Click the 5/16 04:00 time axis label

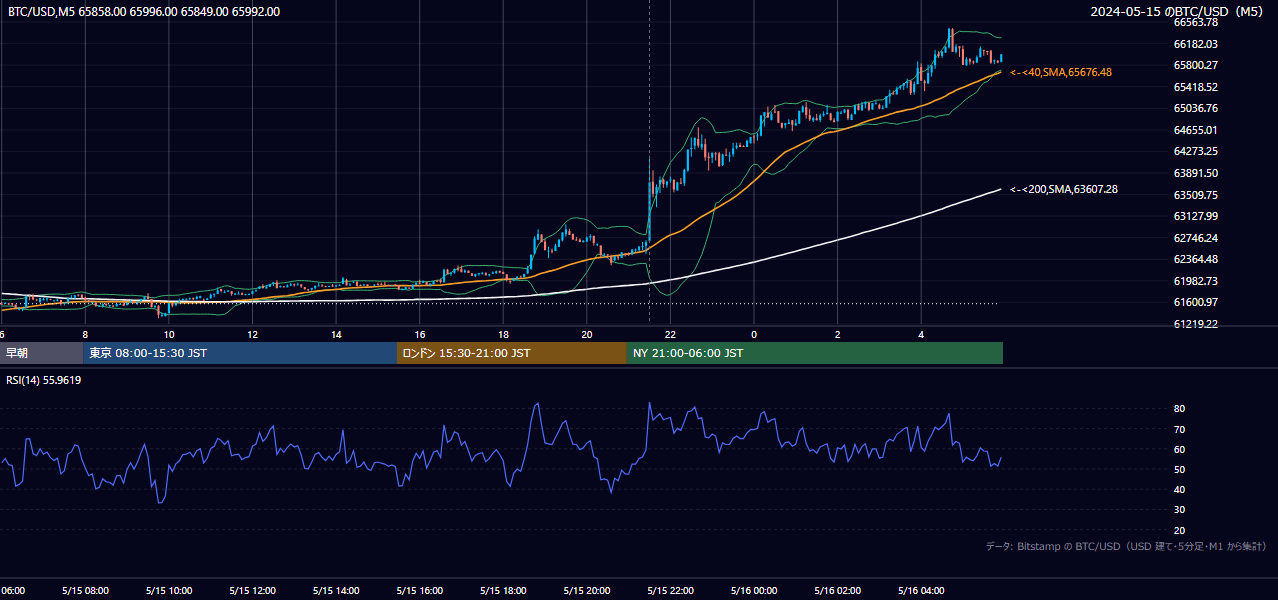pos(921,591)
